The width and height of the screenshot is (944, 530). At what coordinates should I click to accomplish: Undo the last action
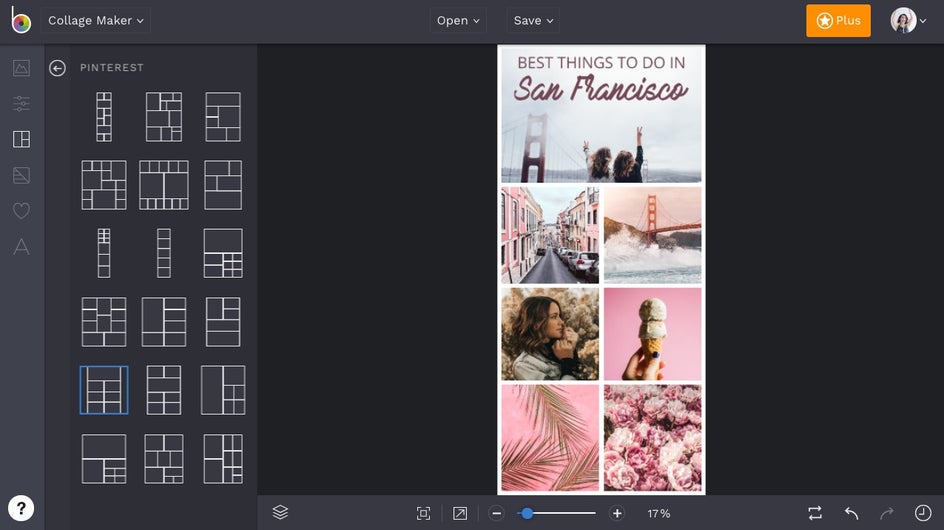851,513
